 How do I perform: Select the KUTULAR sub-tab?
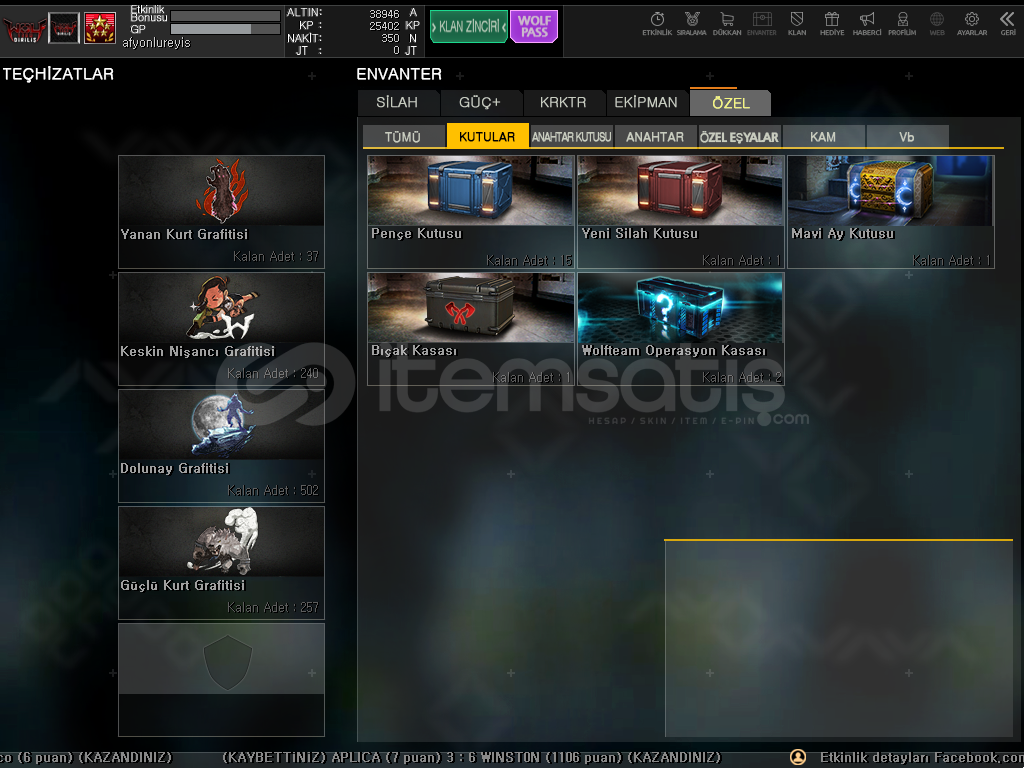click(x=487, y=136)
